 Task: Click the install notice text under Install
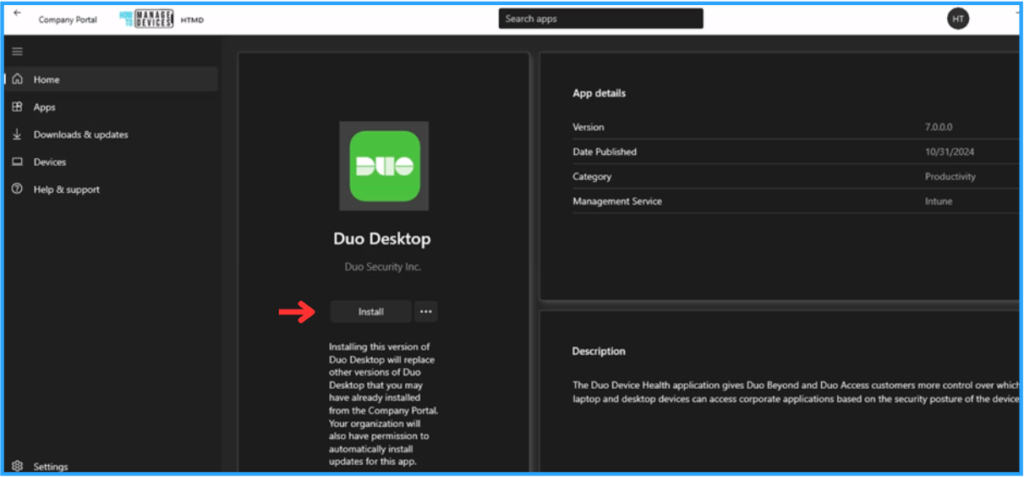[383, 404]
